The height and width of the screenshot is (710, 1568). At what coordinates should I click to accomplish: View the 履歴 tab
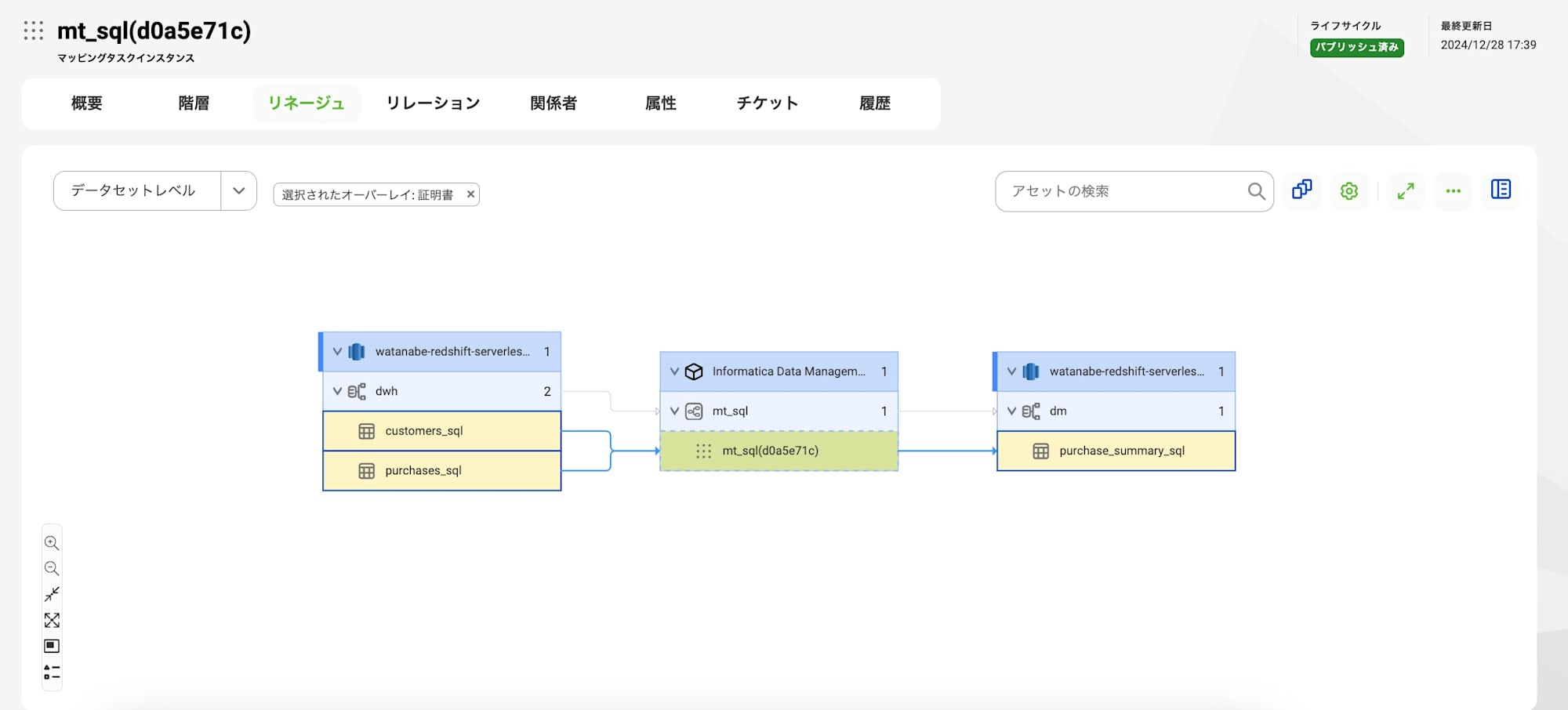[x=875, y=103]
